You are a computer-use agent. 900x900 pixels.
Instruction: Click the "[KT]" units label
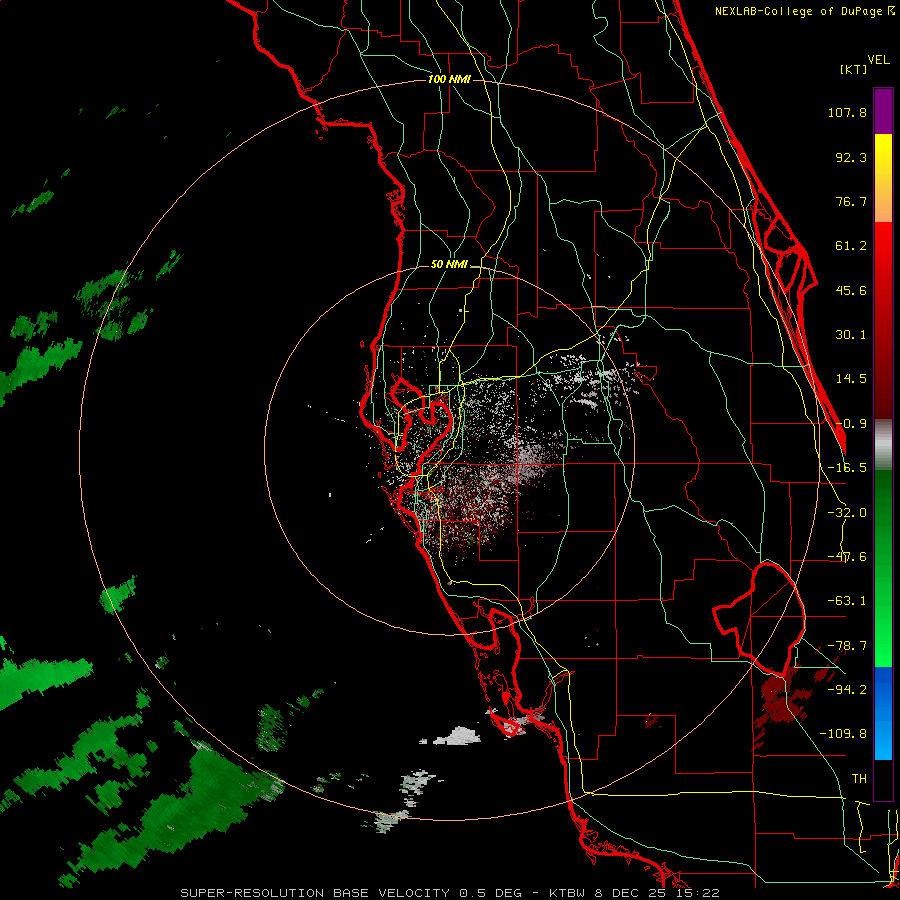853,69
